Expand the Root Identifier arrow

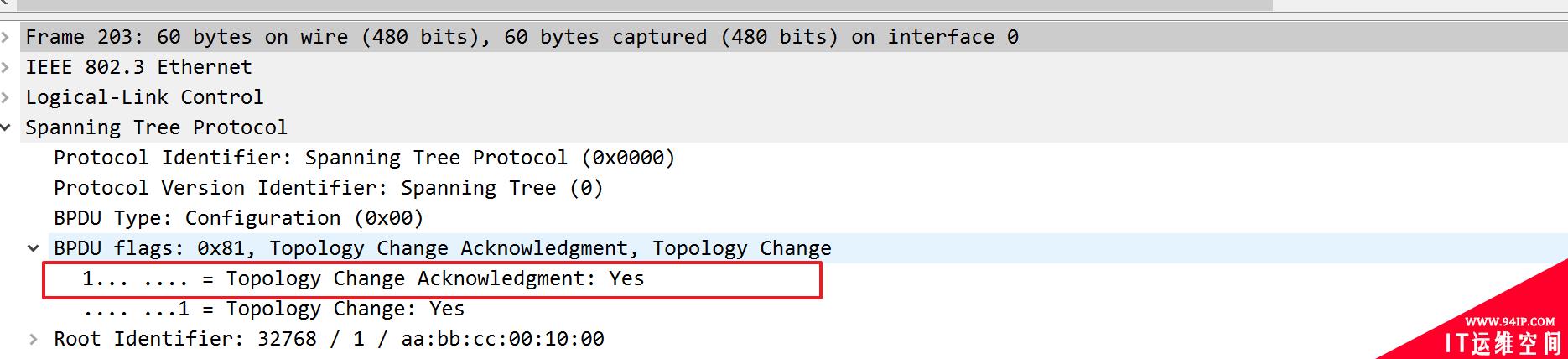(x=34, y=339)
